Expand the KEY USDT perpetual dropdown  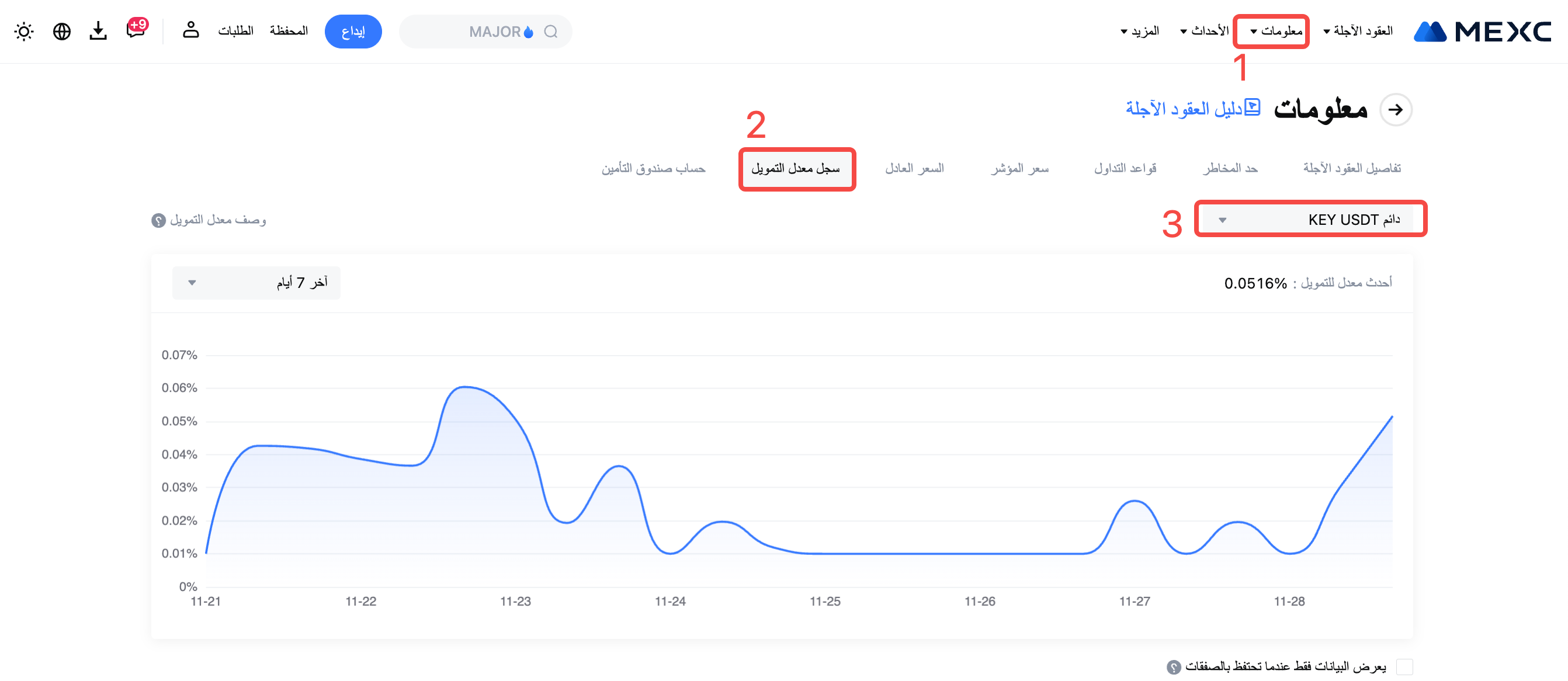[x=1310, y=219]
